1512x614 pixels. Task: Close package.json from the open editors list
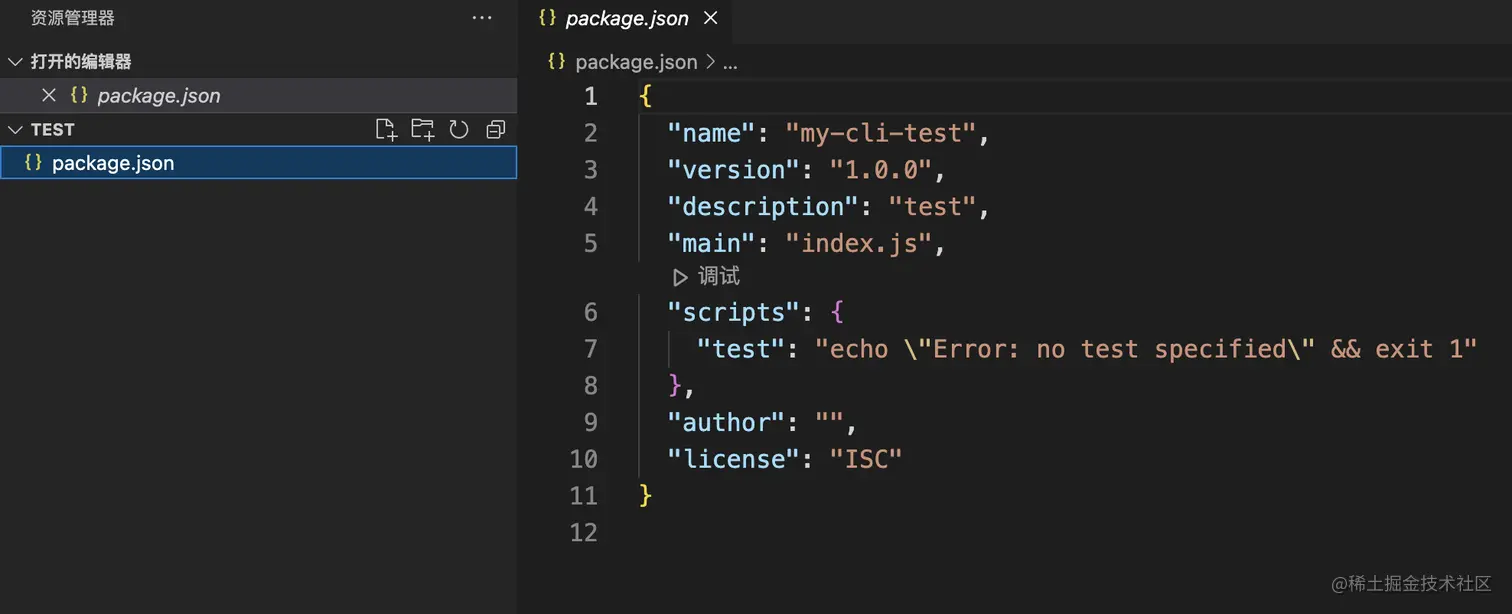(x=48, y=95)
